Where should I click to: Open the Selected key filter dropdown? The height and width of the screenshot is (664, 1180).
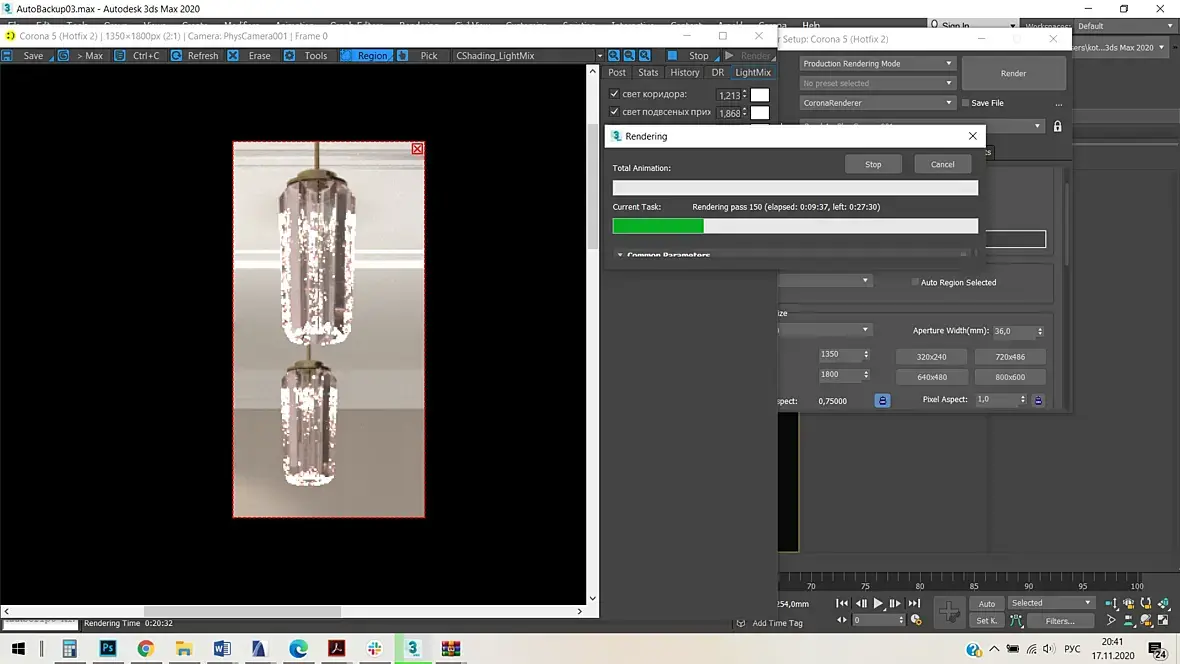pyautogui.click(x=1051, y=603)
